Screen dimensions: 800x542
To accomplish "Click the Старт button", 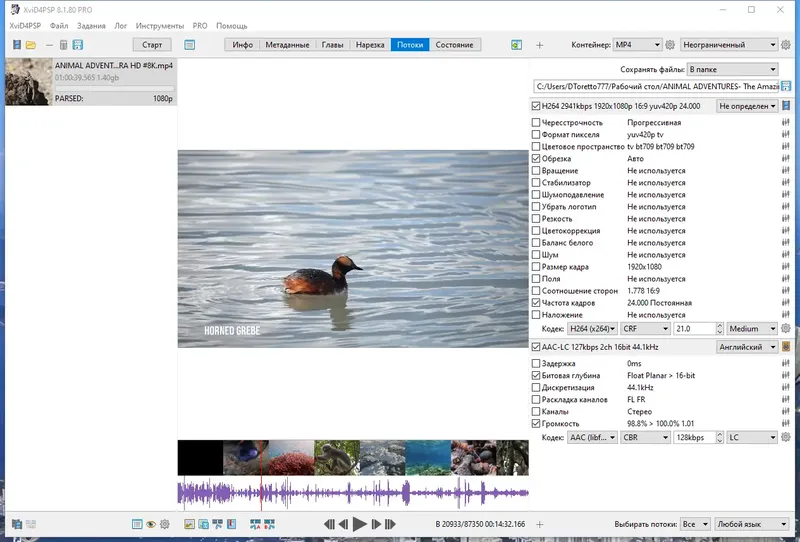I will (x=152, y=45).
